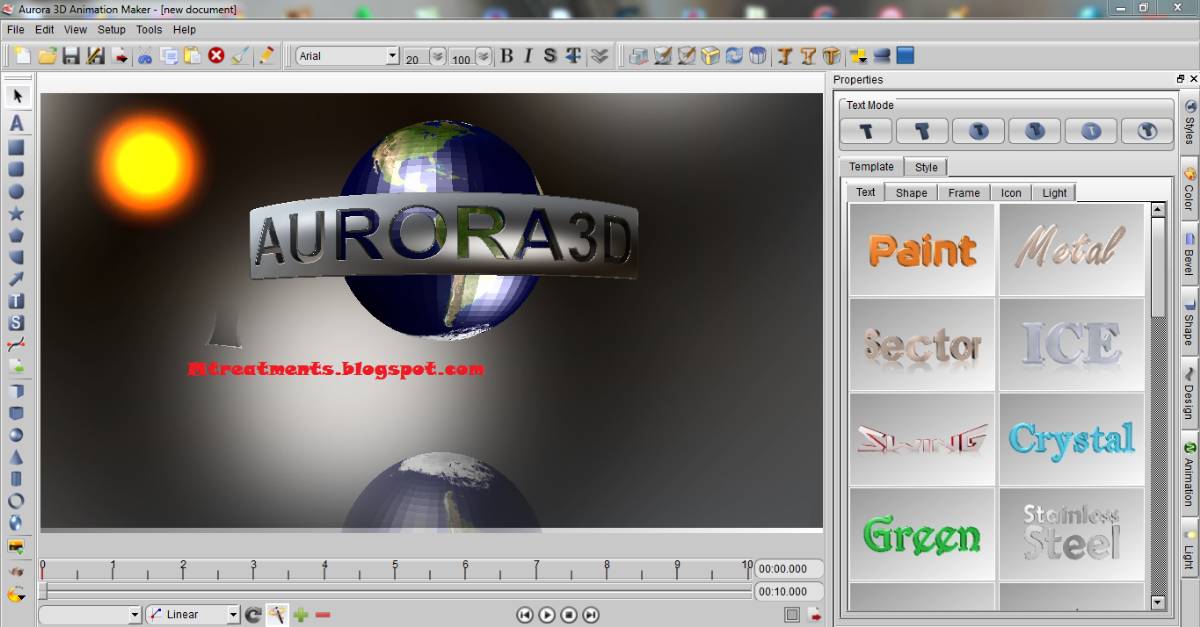Jump to the animation start
1200x627 pixels.
click(524, 615)
